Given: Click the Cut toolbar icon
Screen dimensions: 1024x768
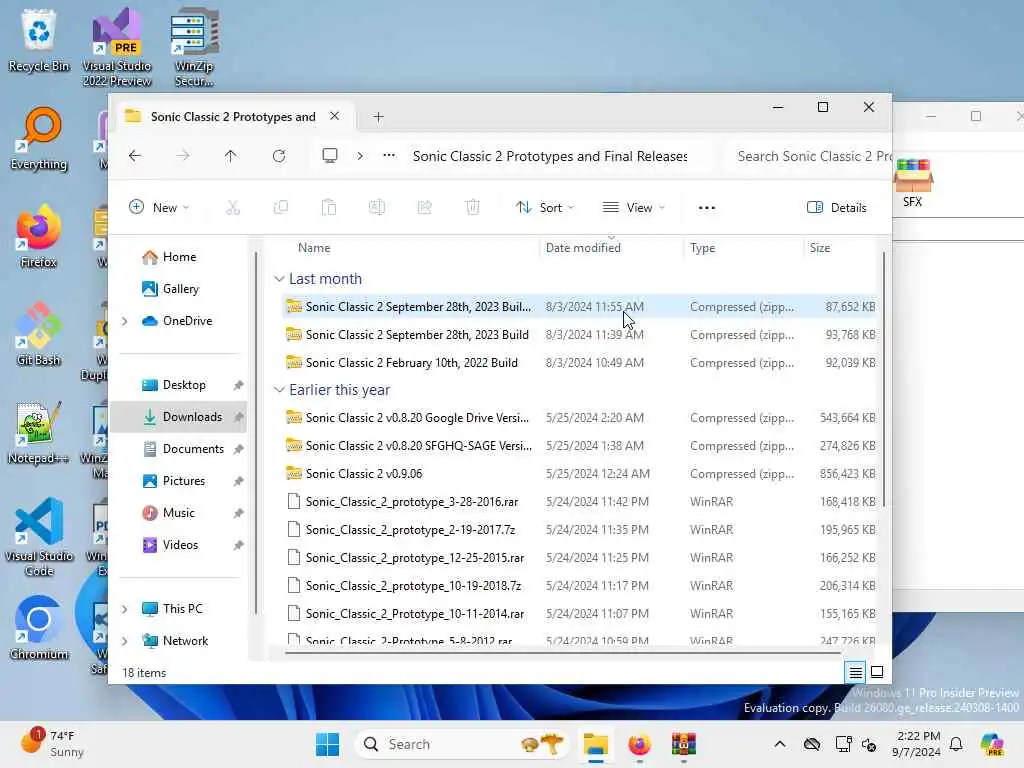Looking at the screenshot, I should [x=233, y=208].
